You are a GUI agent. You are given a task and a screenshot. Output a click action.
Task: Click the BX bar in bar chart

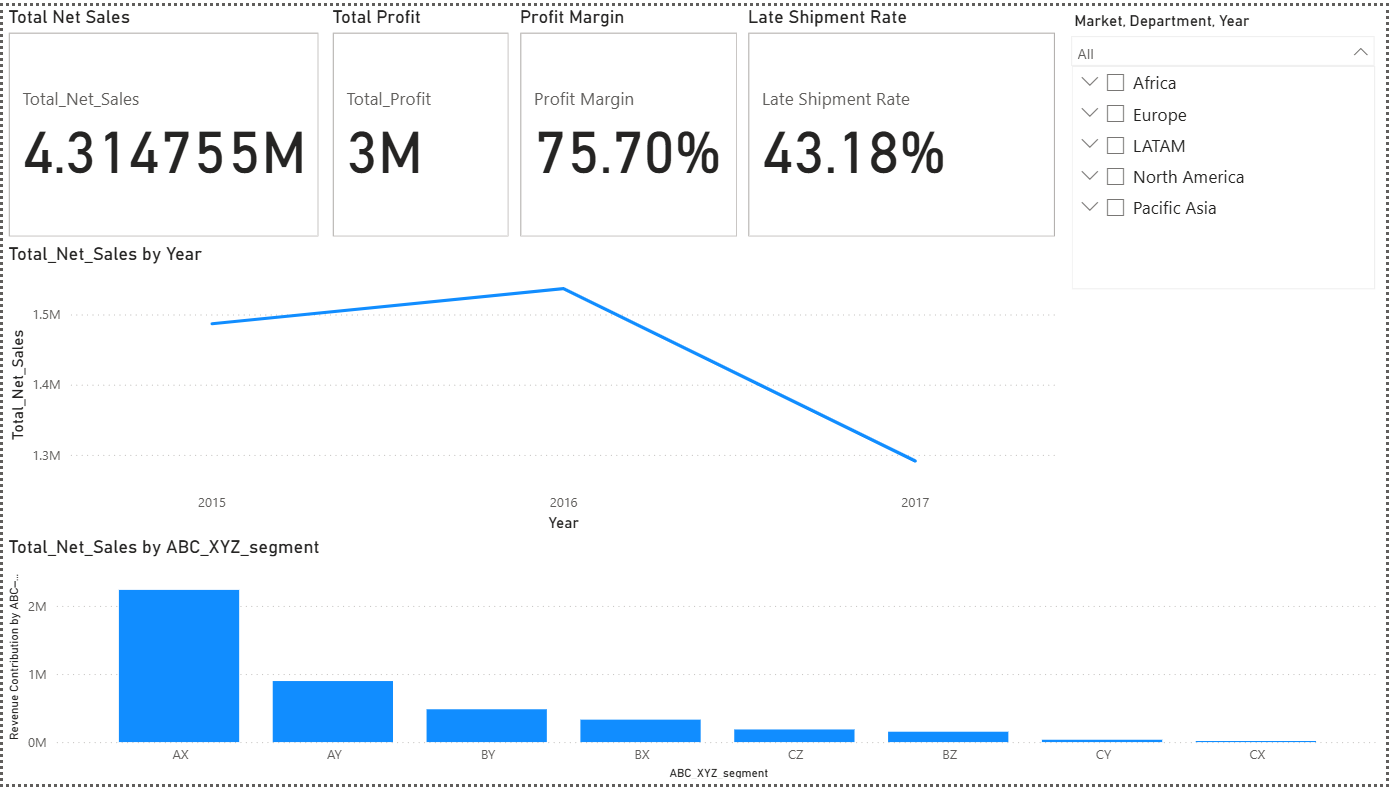coord(640,731)
